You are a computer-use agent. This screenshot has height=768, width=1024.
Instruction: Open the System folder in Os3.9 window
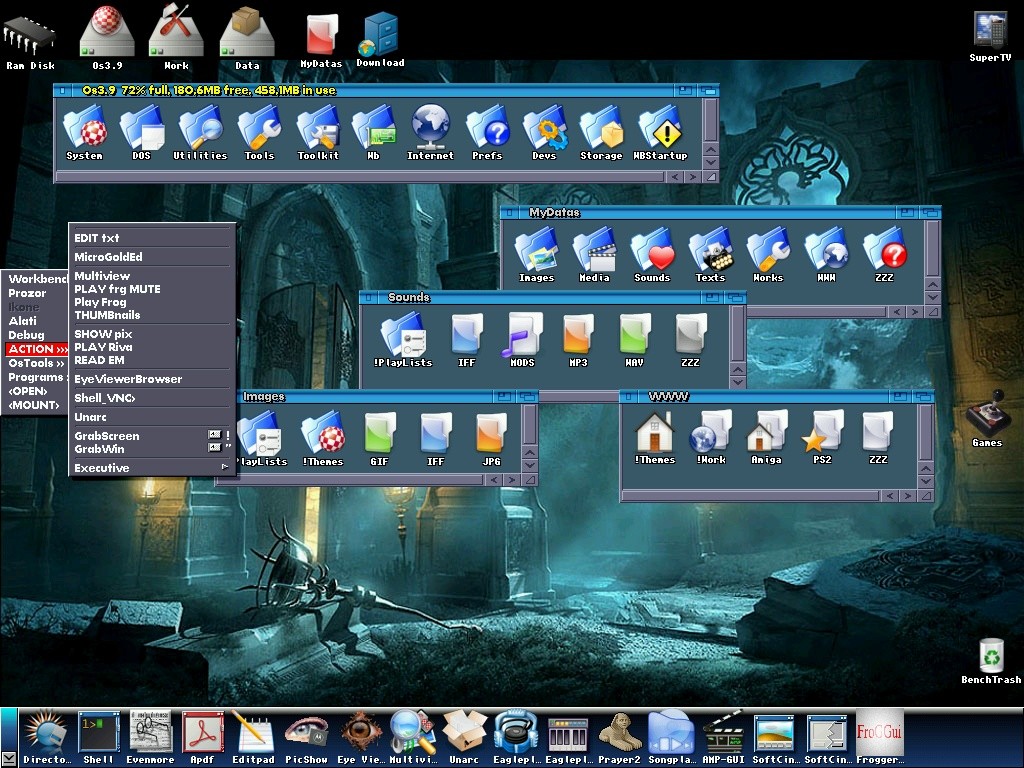coord(84,133)
